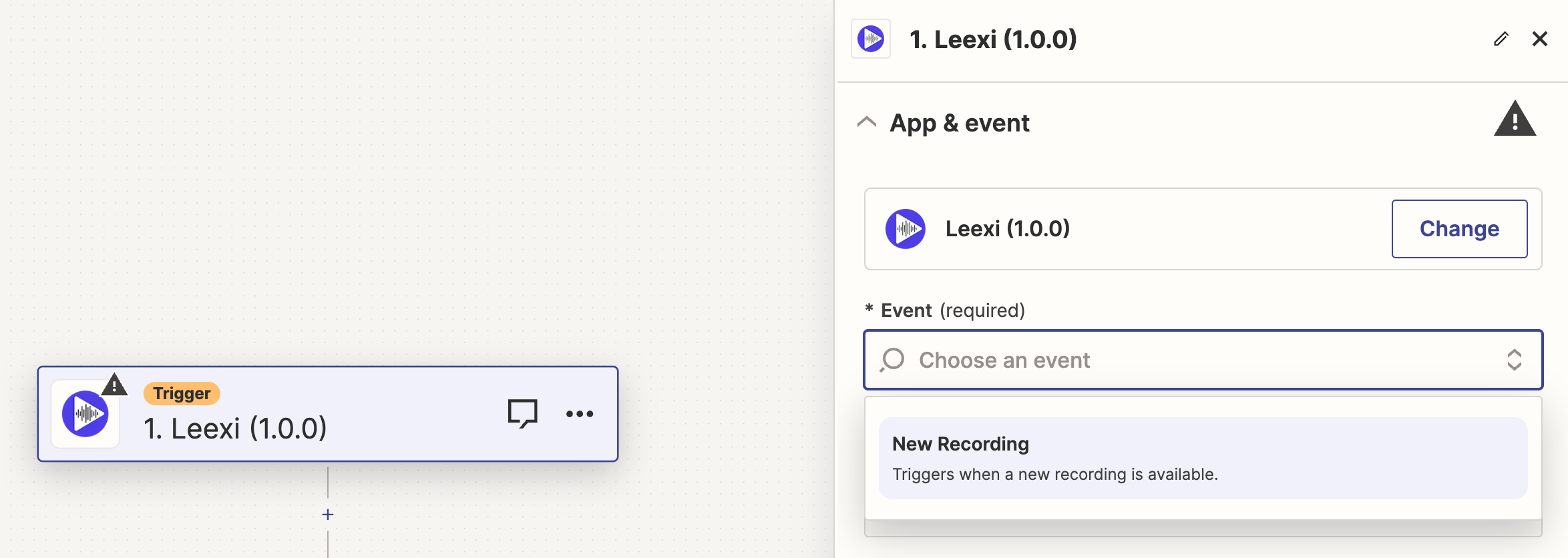Click the warning badge on trigger node
Image resolution: width=1568 pixels, height=558 pixels.
114,384
